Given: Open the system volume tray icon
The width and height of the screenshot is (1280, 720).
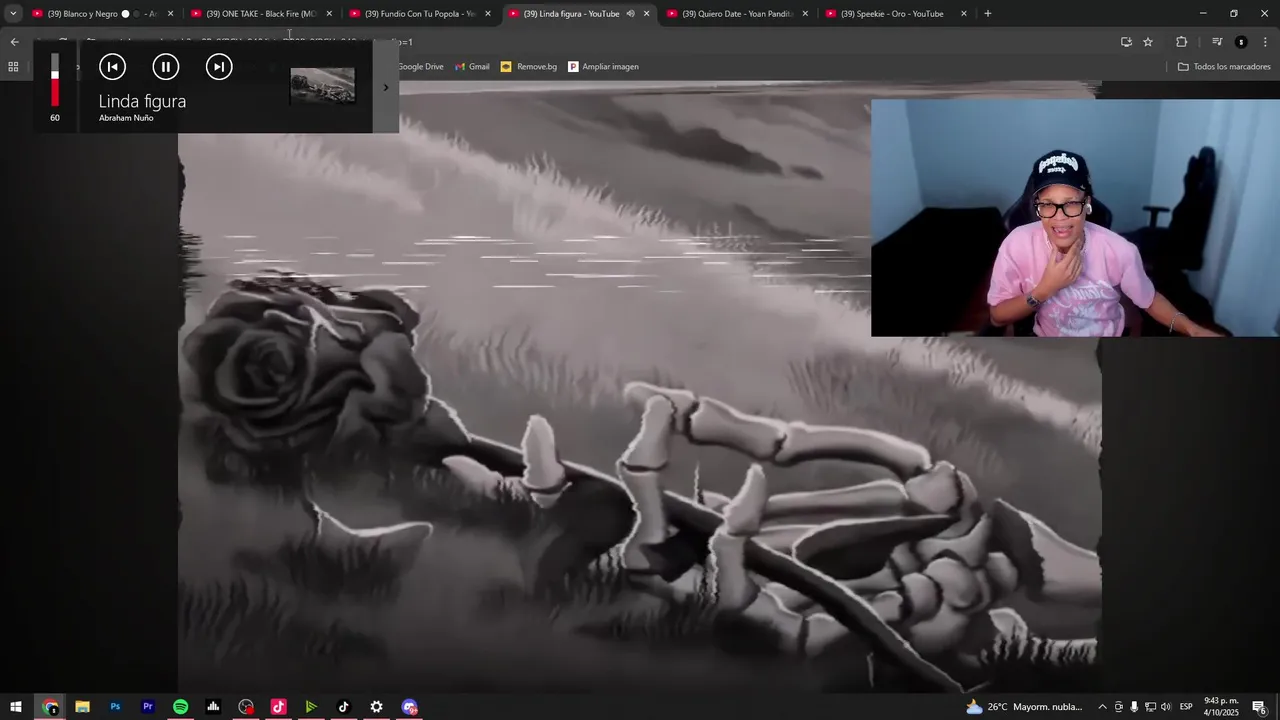Looking at the screenshot, I should [x=1166, y=707].
